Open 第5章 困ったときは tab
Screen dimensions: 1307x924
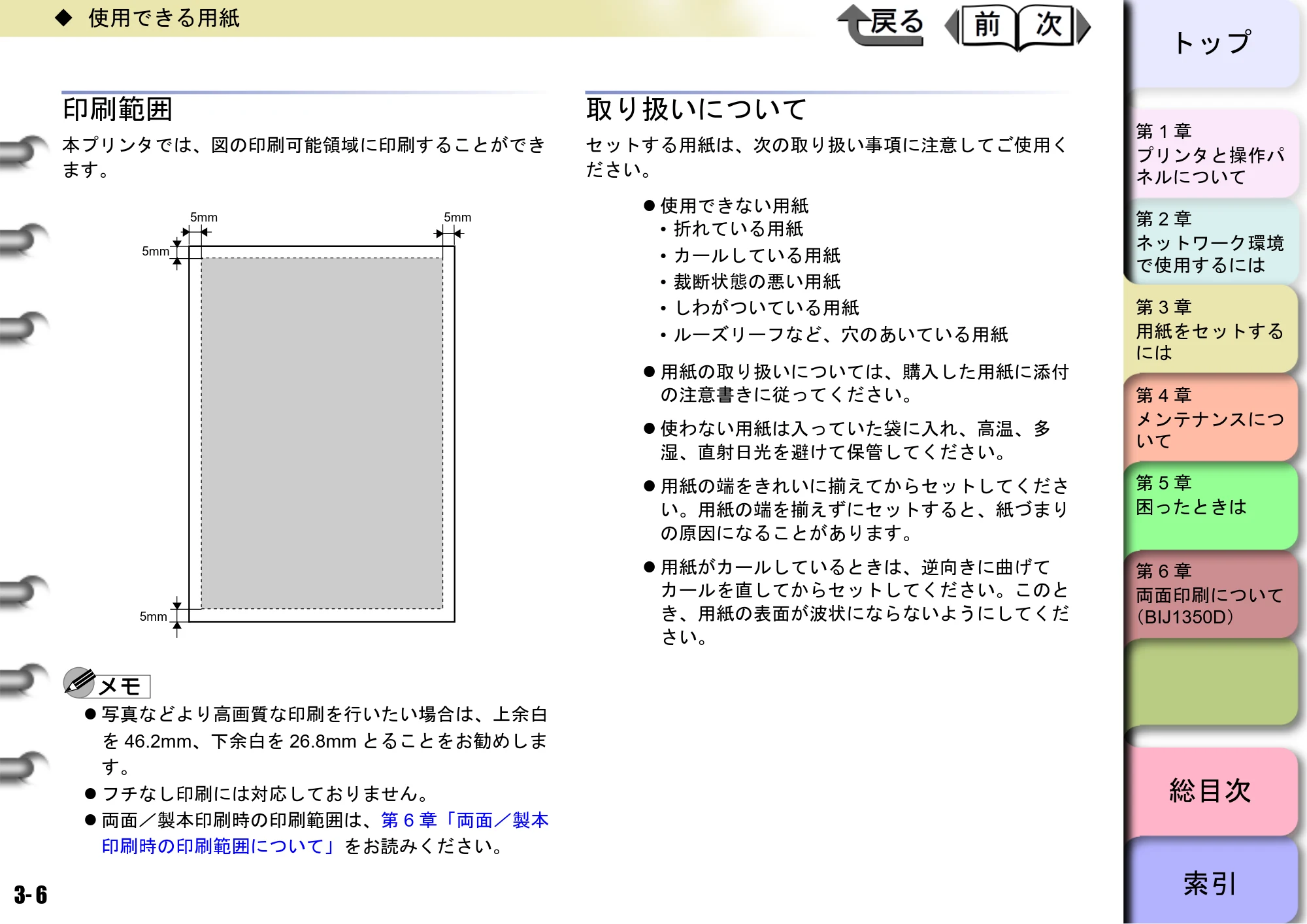[x=1212, y=505]
